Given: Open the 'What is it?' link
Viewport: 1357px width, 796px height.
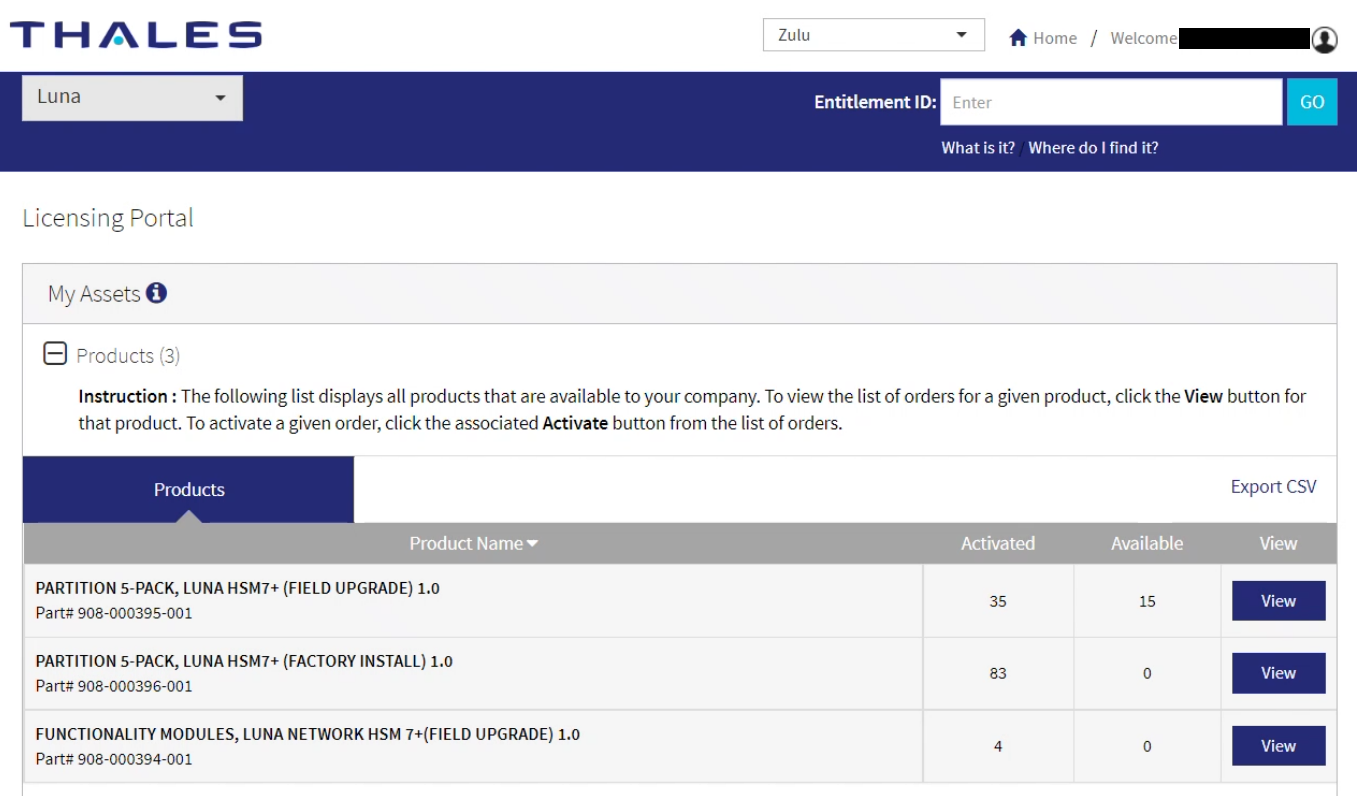Looking at the screenshot, I should 978,148.
